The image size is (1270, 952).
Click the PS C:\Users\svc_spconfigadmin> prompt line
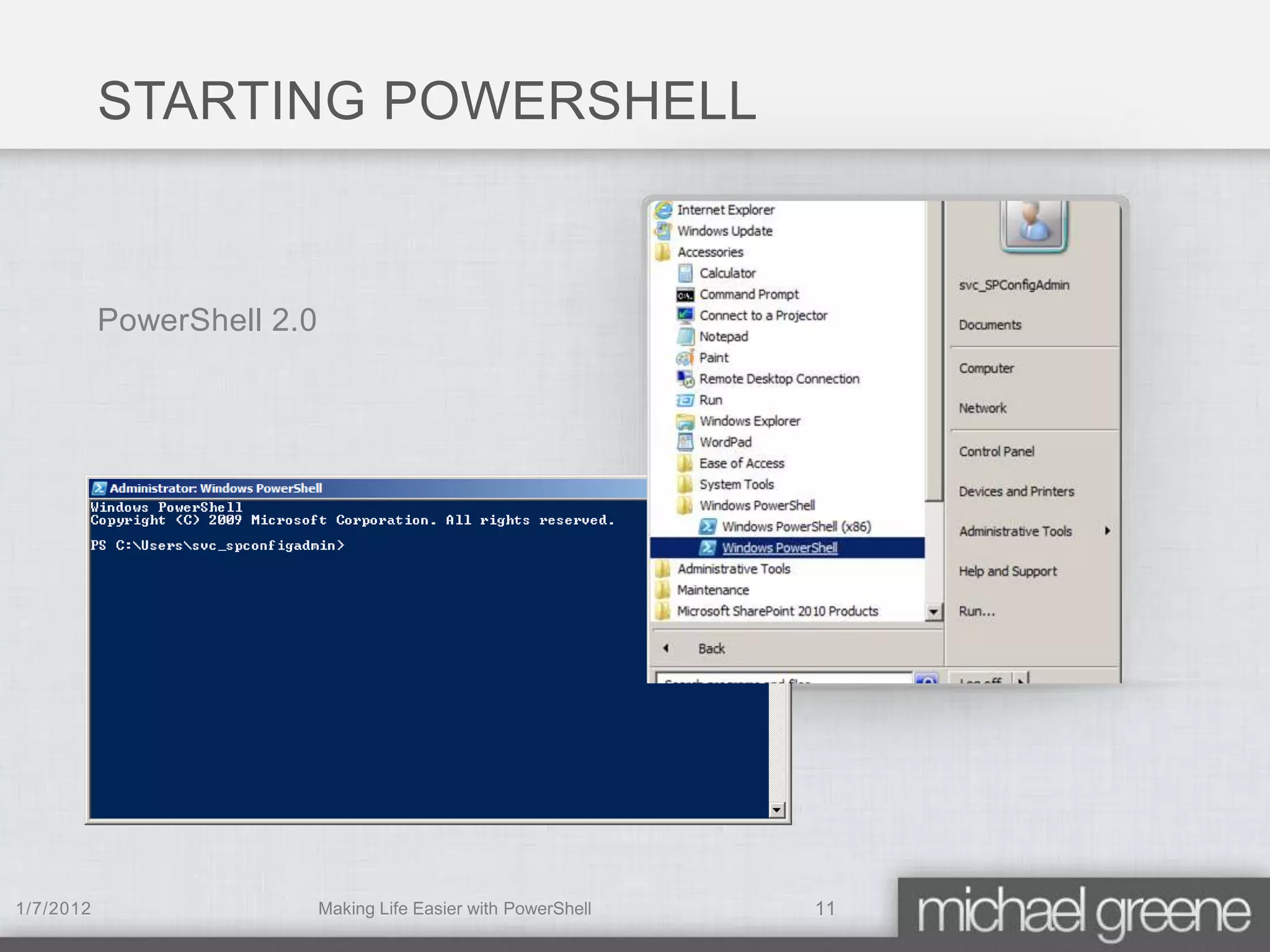[x=217, y=545]
